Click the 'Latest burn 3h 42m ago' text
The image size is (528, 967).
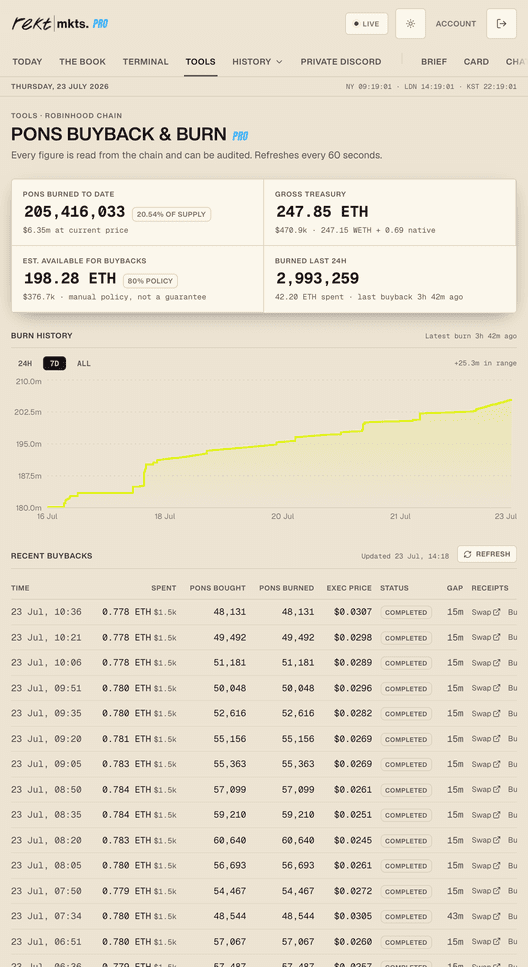[471, 336]
